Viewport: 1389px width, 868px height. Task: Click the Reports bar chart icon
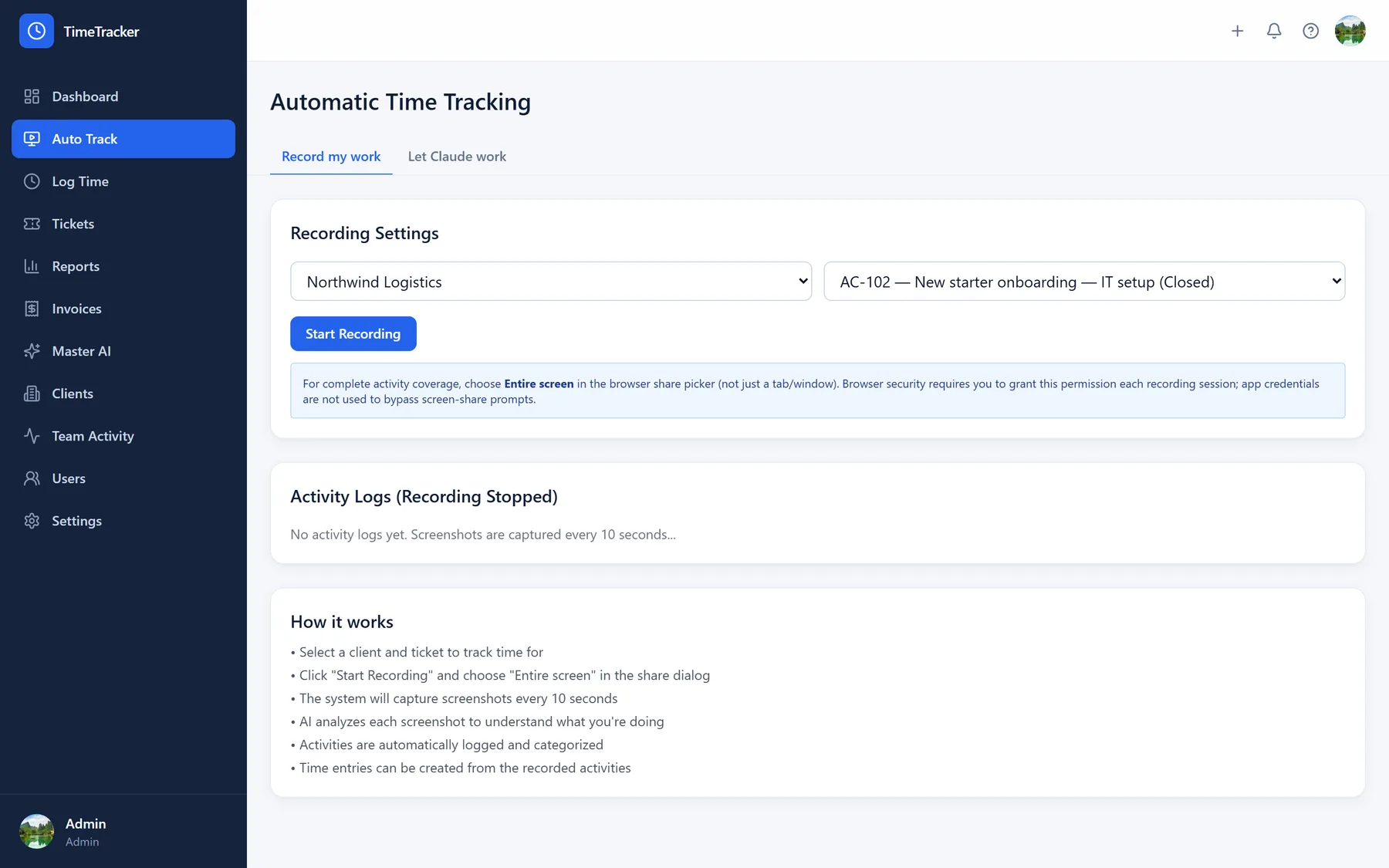32,266
